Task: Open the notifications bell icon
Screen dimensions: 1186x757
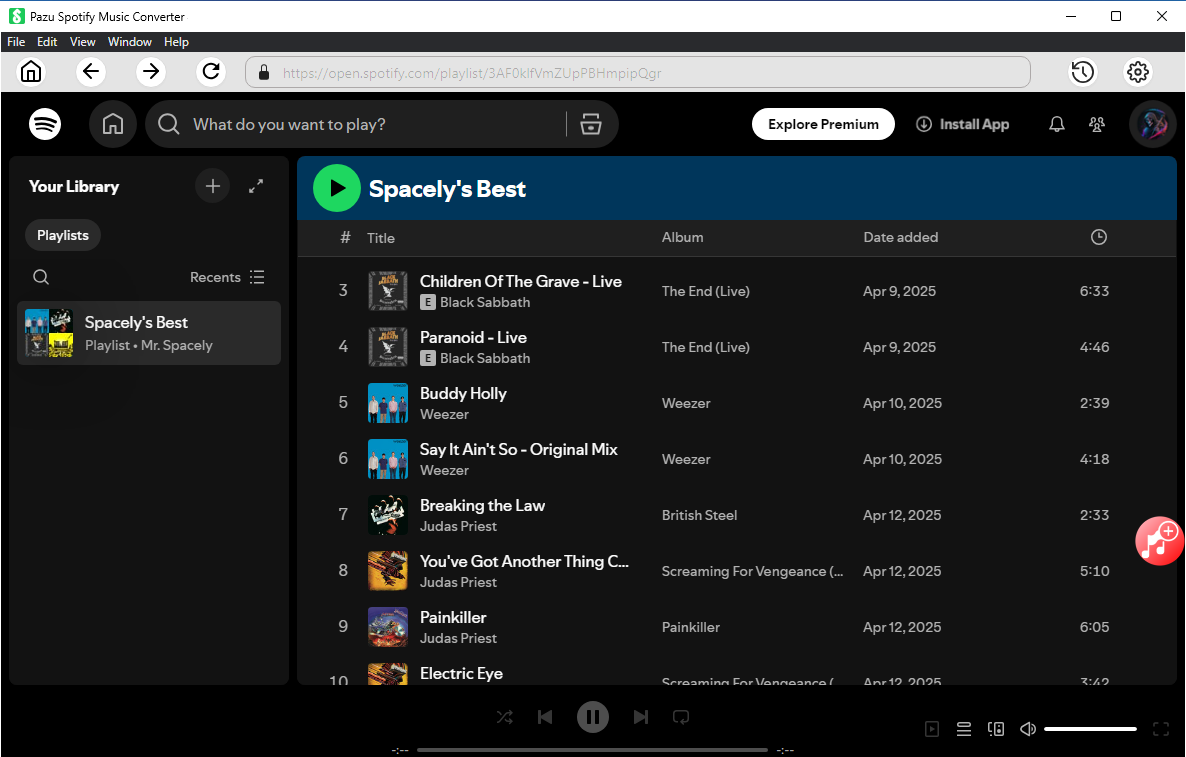Action: [x=1056, y=124]
